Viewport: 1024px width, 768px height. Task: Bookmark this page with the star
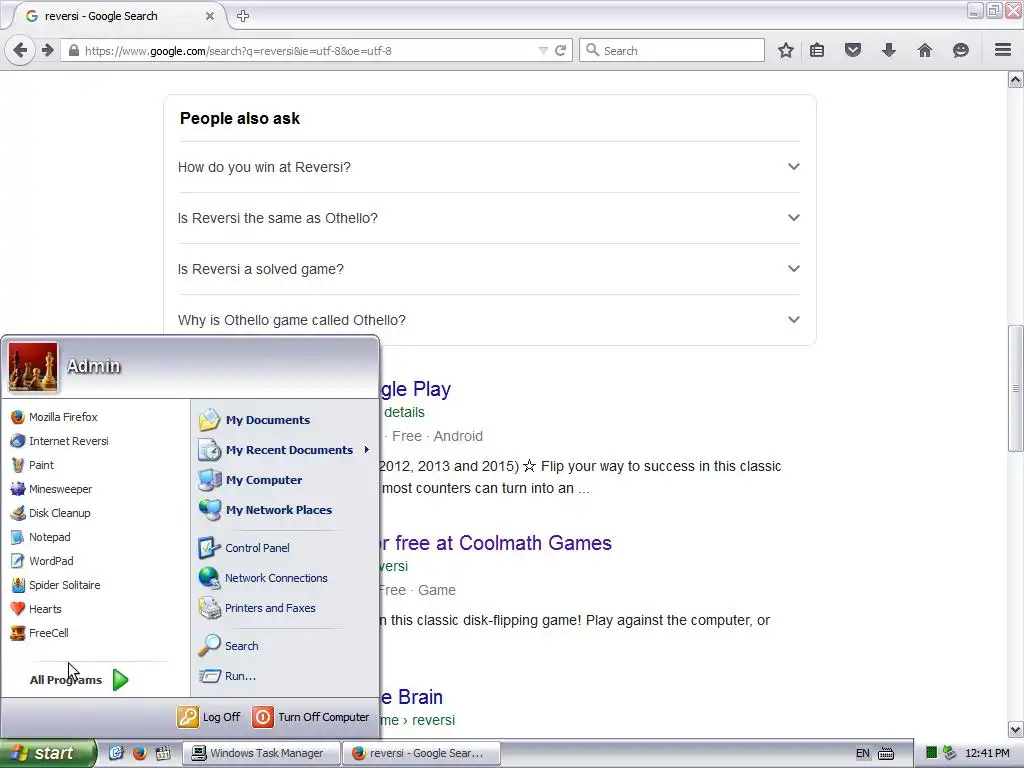click(x=786, y=50)
